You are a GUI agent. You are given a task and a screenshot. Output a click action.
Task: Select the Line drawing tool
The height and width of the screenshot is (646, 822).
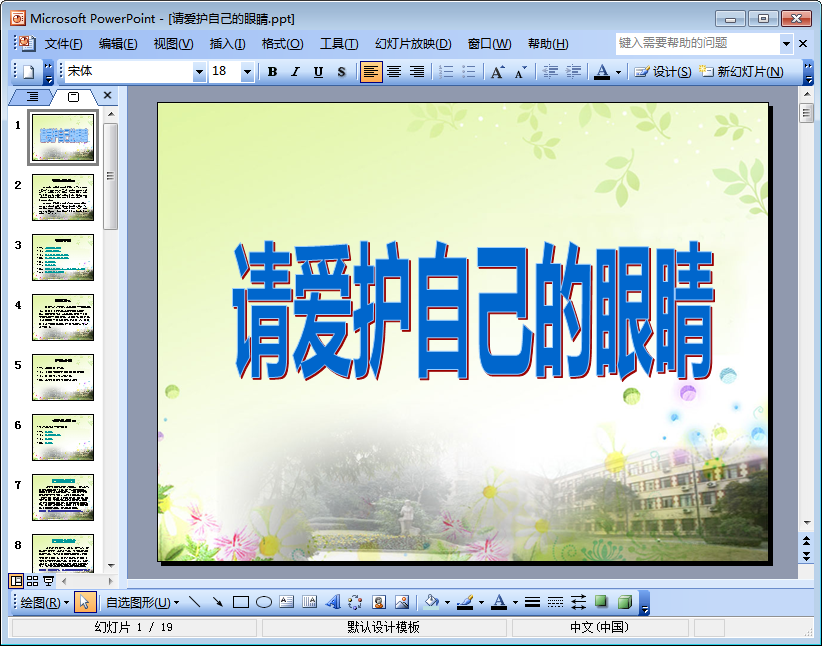194,602
